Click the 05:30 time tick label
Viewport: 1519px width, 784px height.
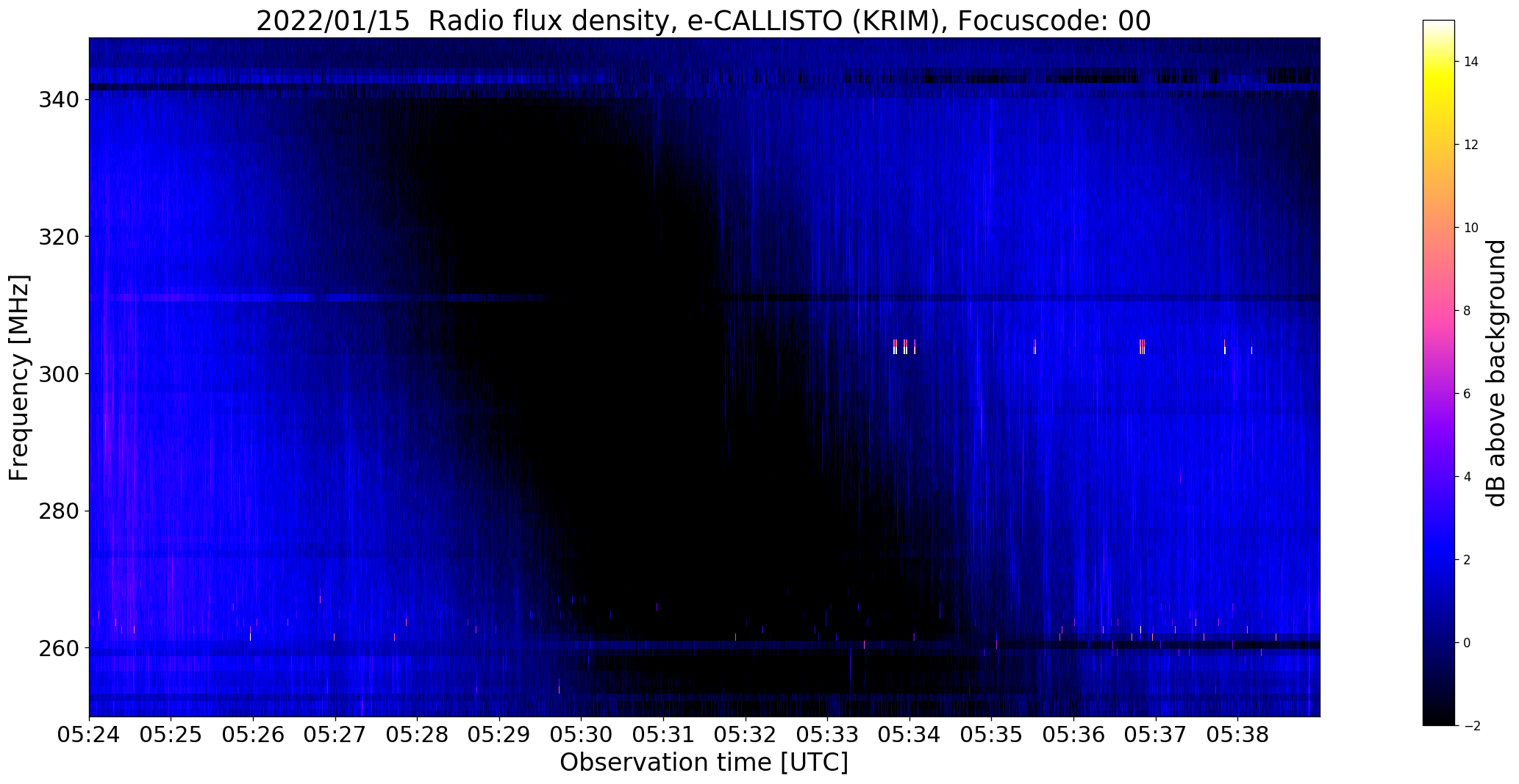[582, 735]
